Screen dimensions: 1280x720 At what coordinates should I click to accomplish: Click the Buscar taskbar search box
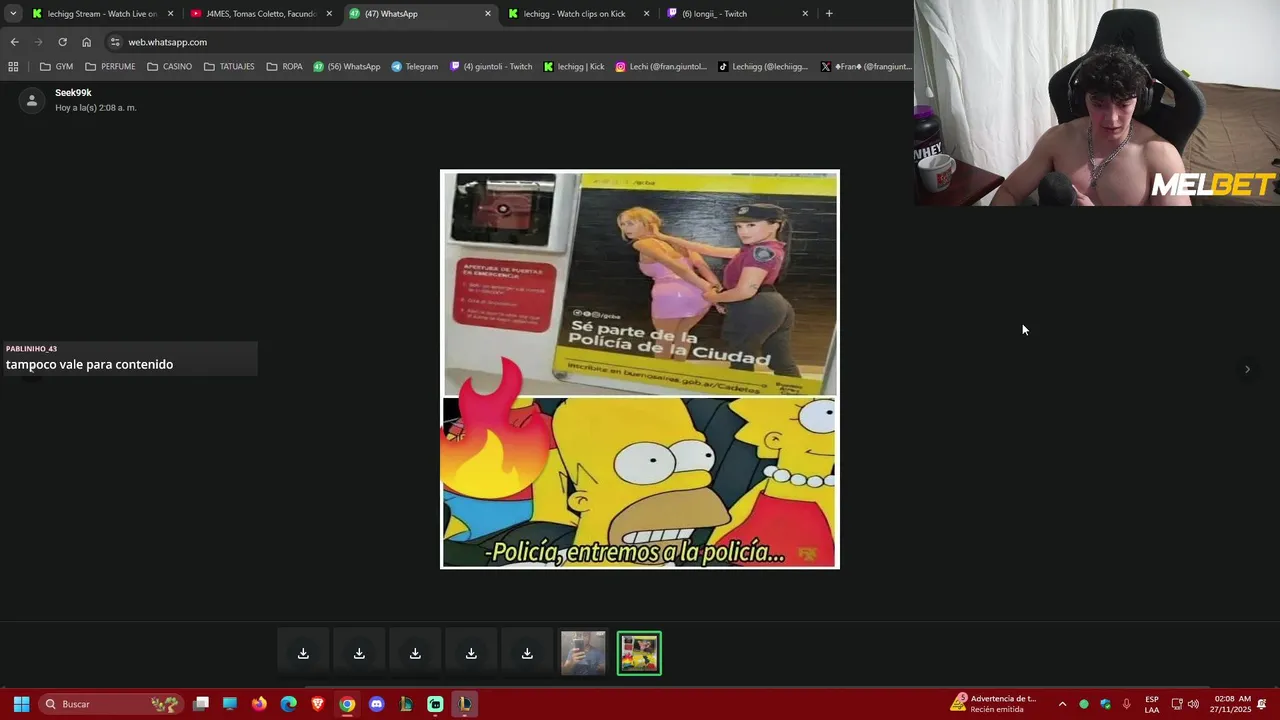coord(111,704)
